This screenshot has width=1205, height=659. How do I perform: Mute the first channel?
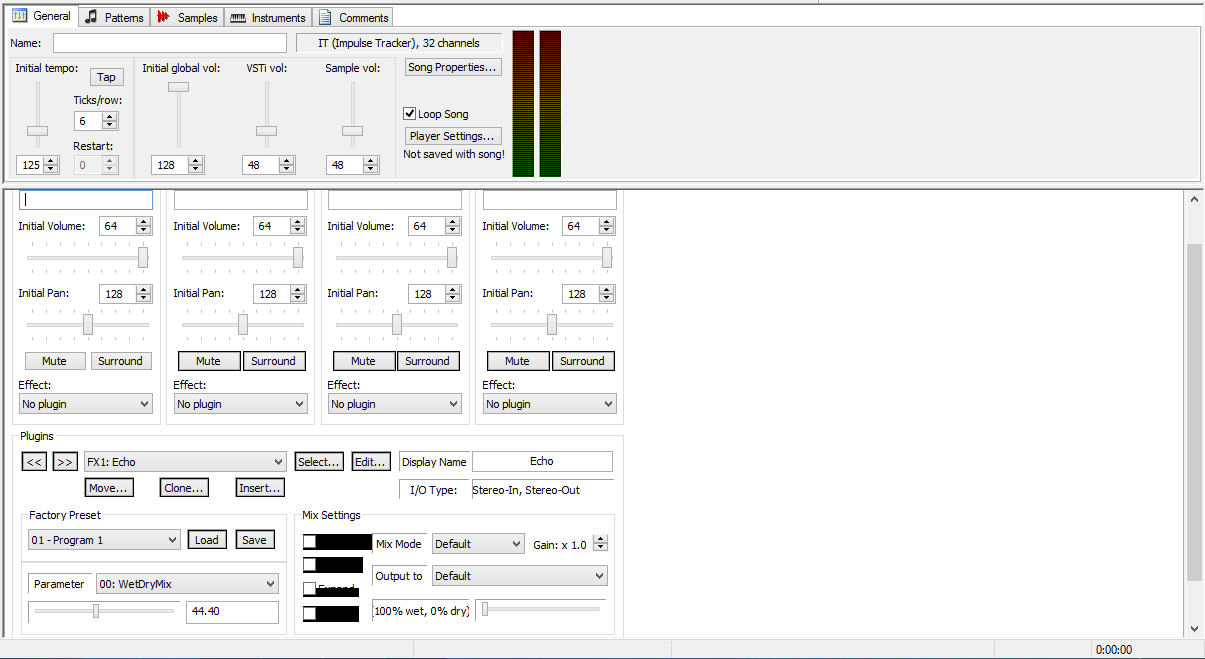(x=54, y=361)
